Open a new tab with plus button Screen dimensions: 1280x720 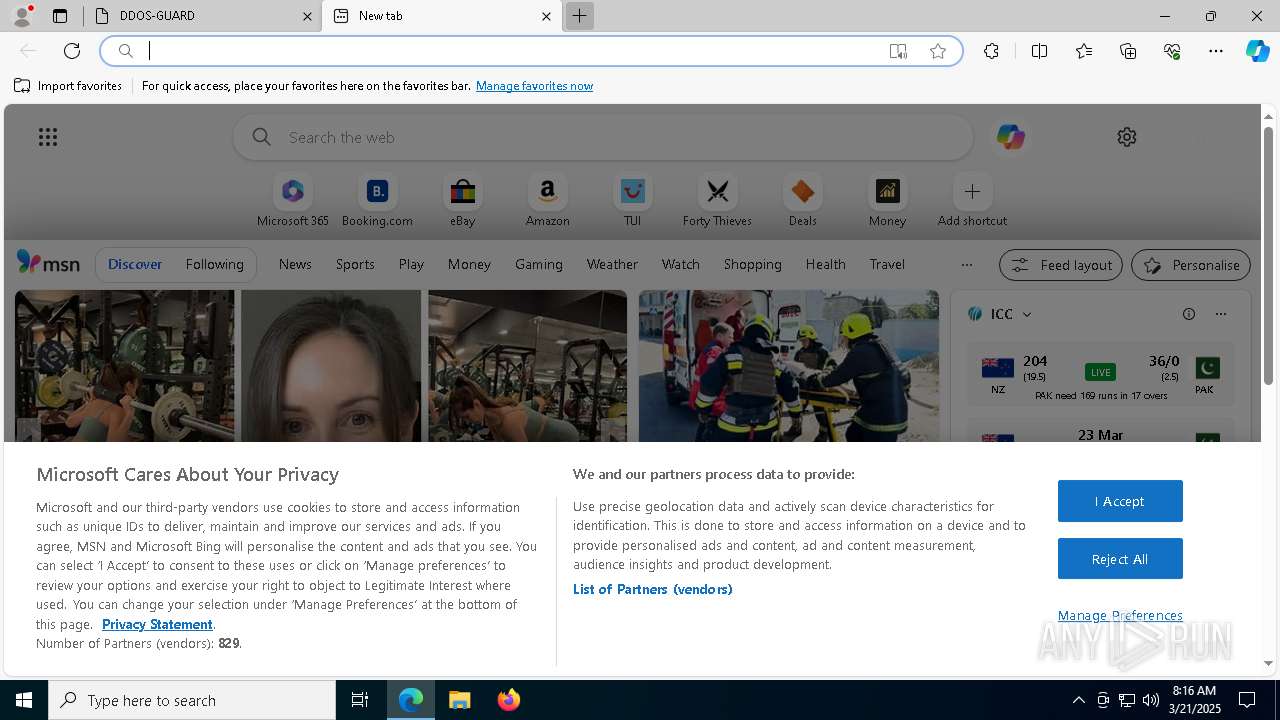579,16
